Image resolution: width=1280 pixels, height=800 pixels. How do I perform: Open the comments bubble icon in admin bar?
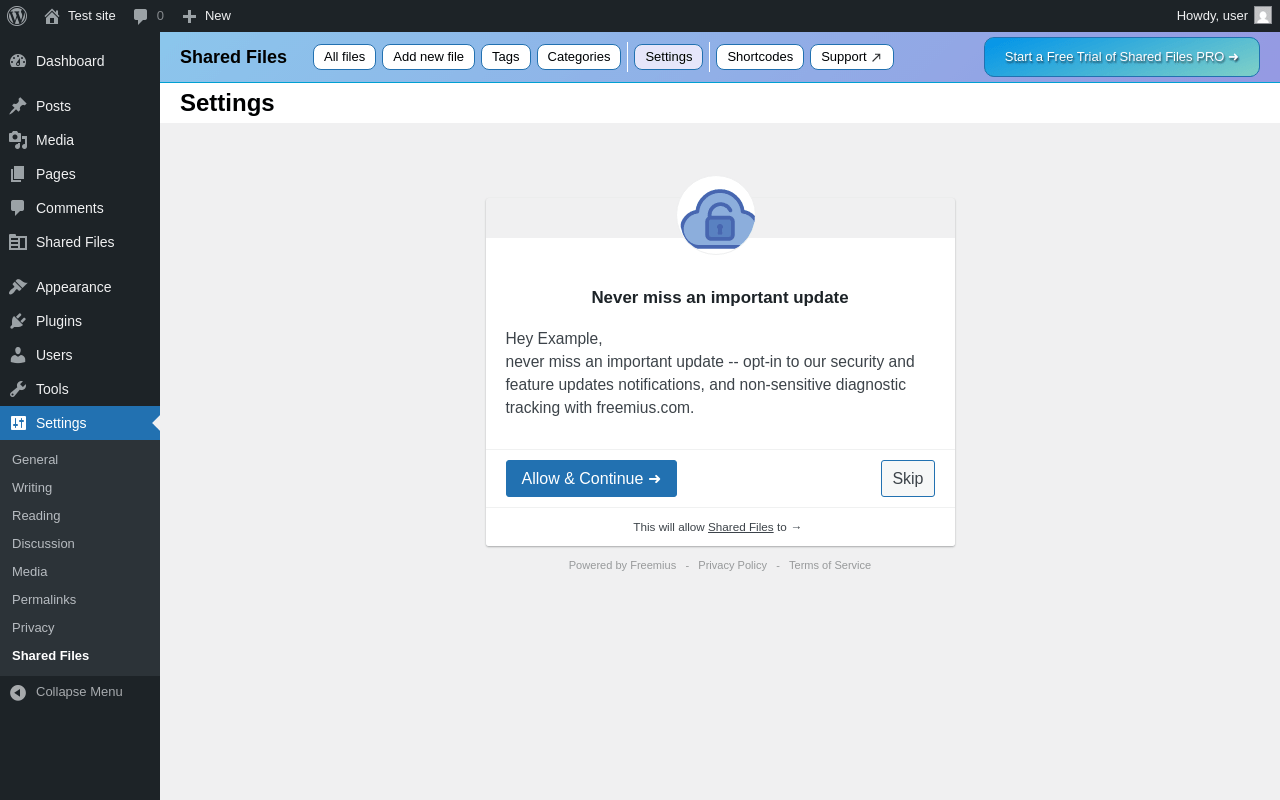tap(141, 16)
